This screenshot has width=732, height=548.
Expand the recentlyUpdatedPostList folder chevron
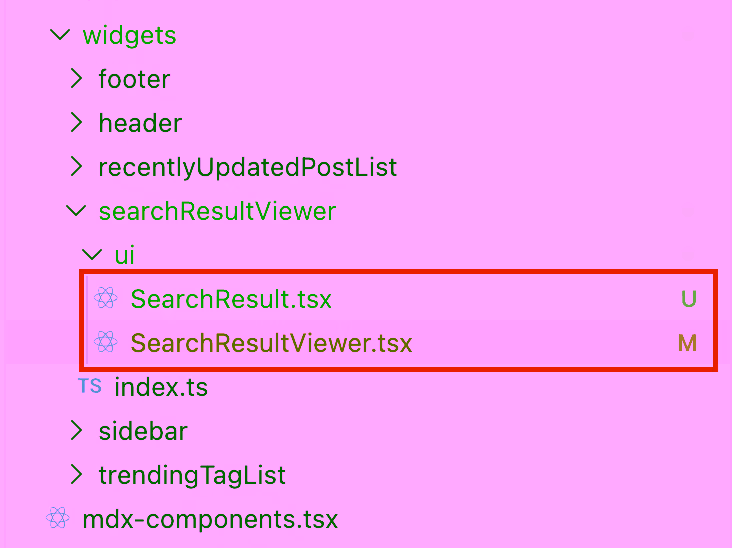[x=76, y=167]
